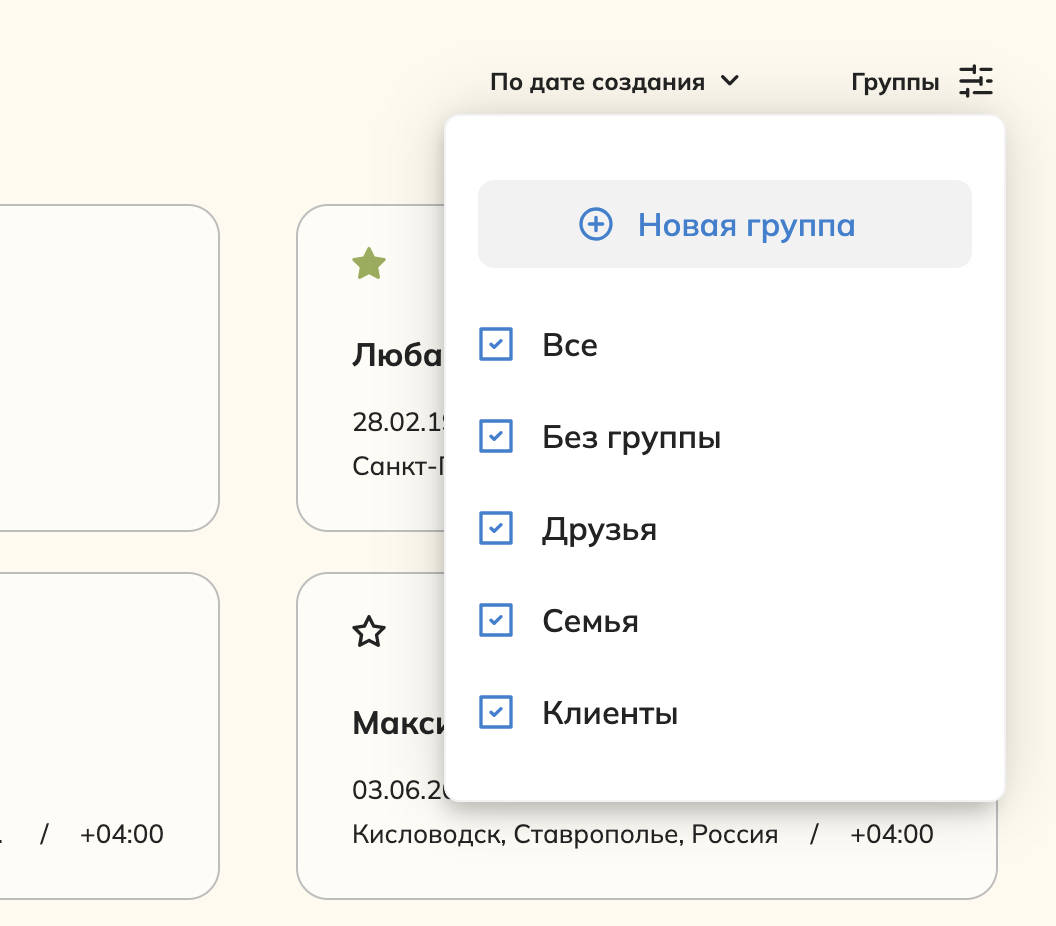
Task: Unfavorite the green star on Люба card
Action: [x=369, y=263]
